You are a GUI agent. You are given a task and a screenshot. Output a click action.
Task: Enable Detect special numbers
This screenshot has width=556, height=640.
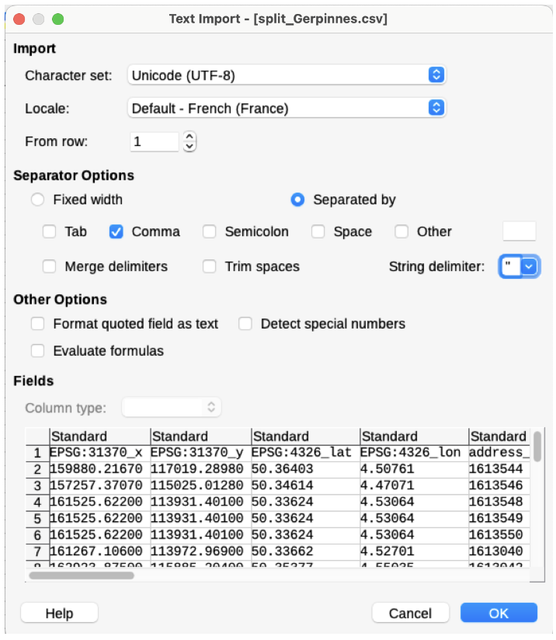245,324
